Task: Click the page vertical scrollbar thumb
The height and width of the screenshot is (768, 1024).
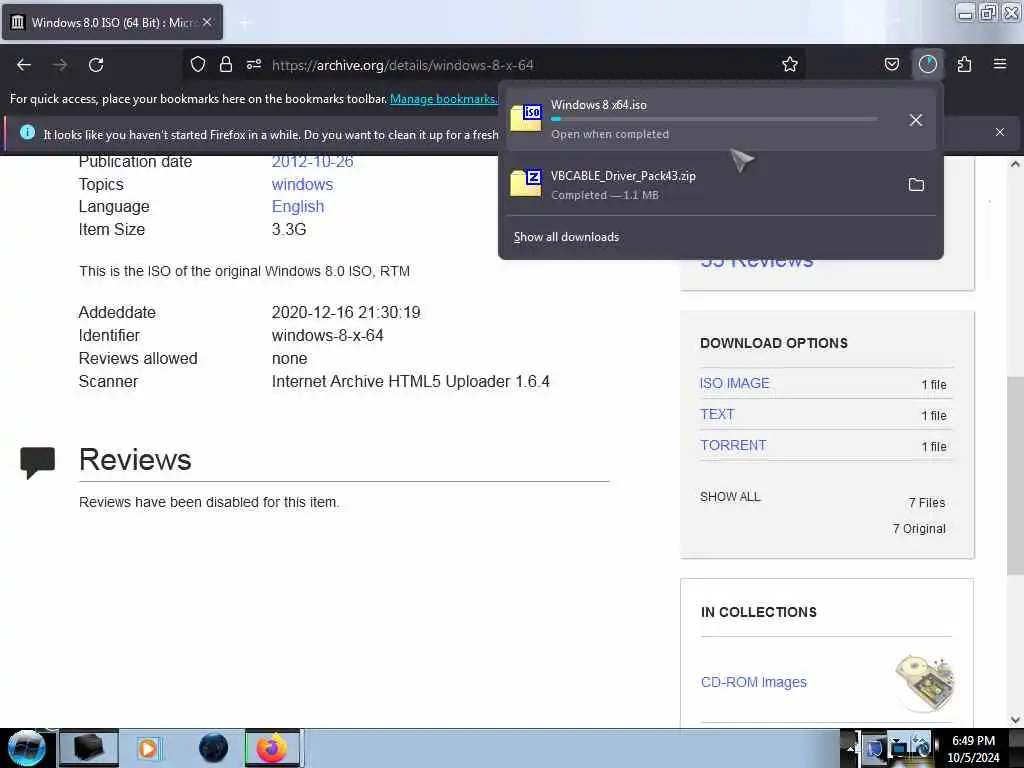Action: pos(1015,475)
